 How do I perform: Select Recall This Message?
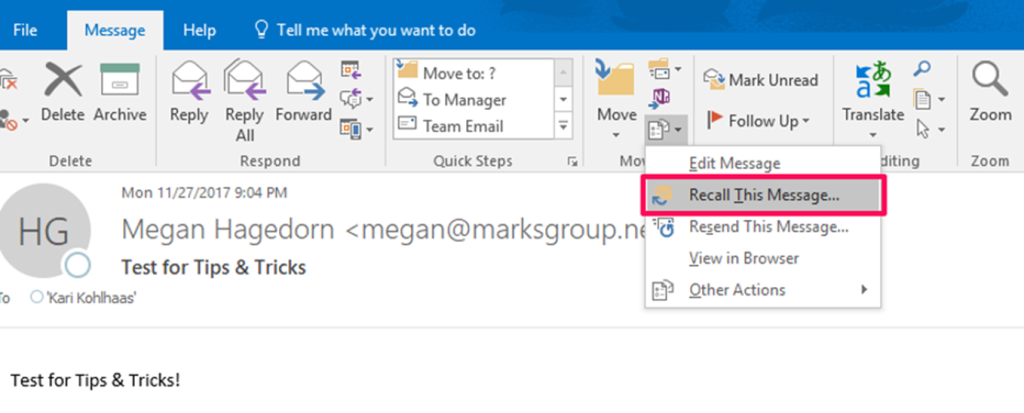point(763,195)
